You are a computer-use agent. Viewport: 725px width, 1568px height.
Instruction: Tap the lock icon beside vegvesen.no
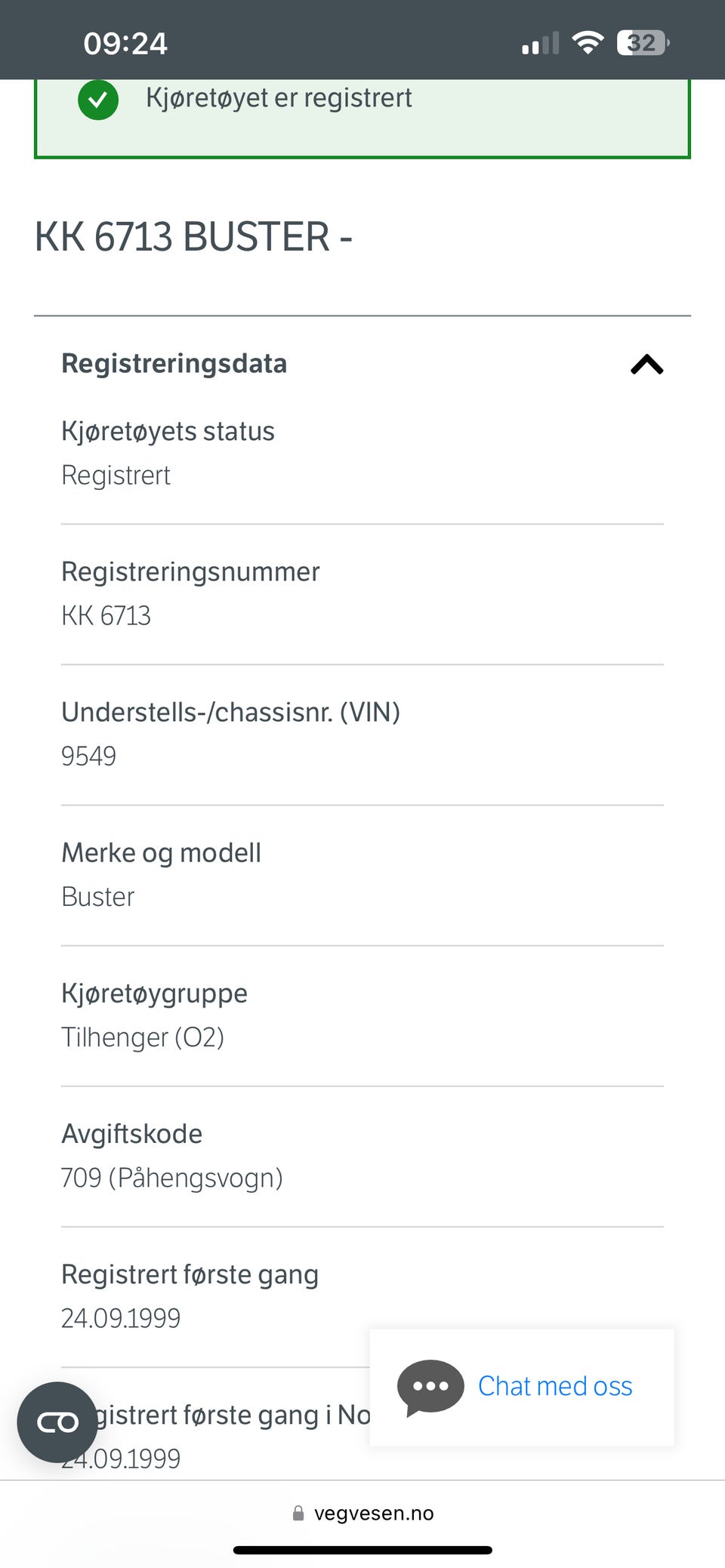(x=298, y=1513)
